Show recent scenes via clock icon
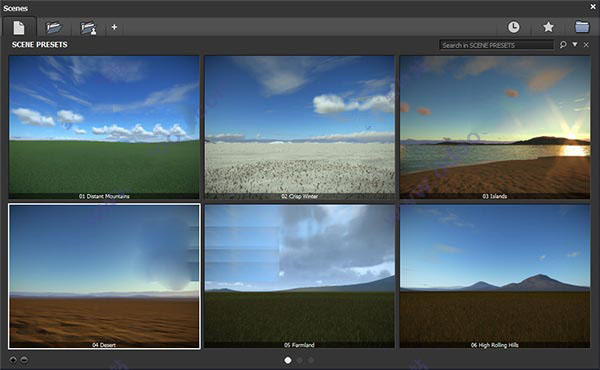The width and height of the screenshot is (600, 370). click(513, 27)
